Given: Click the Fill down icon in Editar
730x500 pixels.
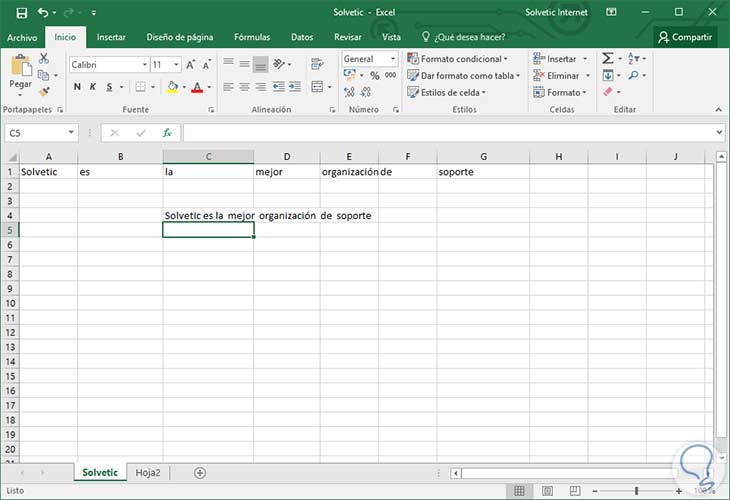Looking at the screenshot, I should pos(608,75).
